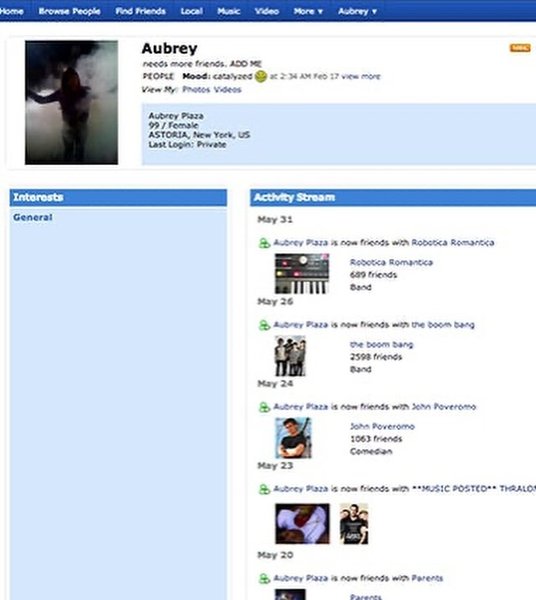
Task: Click the General heading under Interests
Action: click(33, 217)
